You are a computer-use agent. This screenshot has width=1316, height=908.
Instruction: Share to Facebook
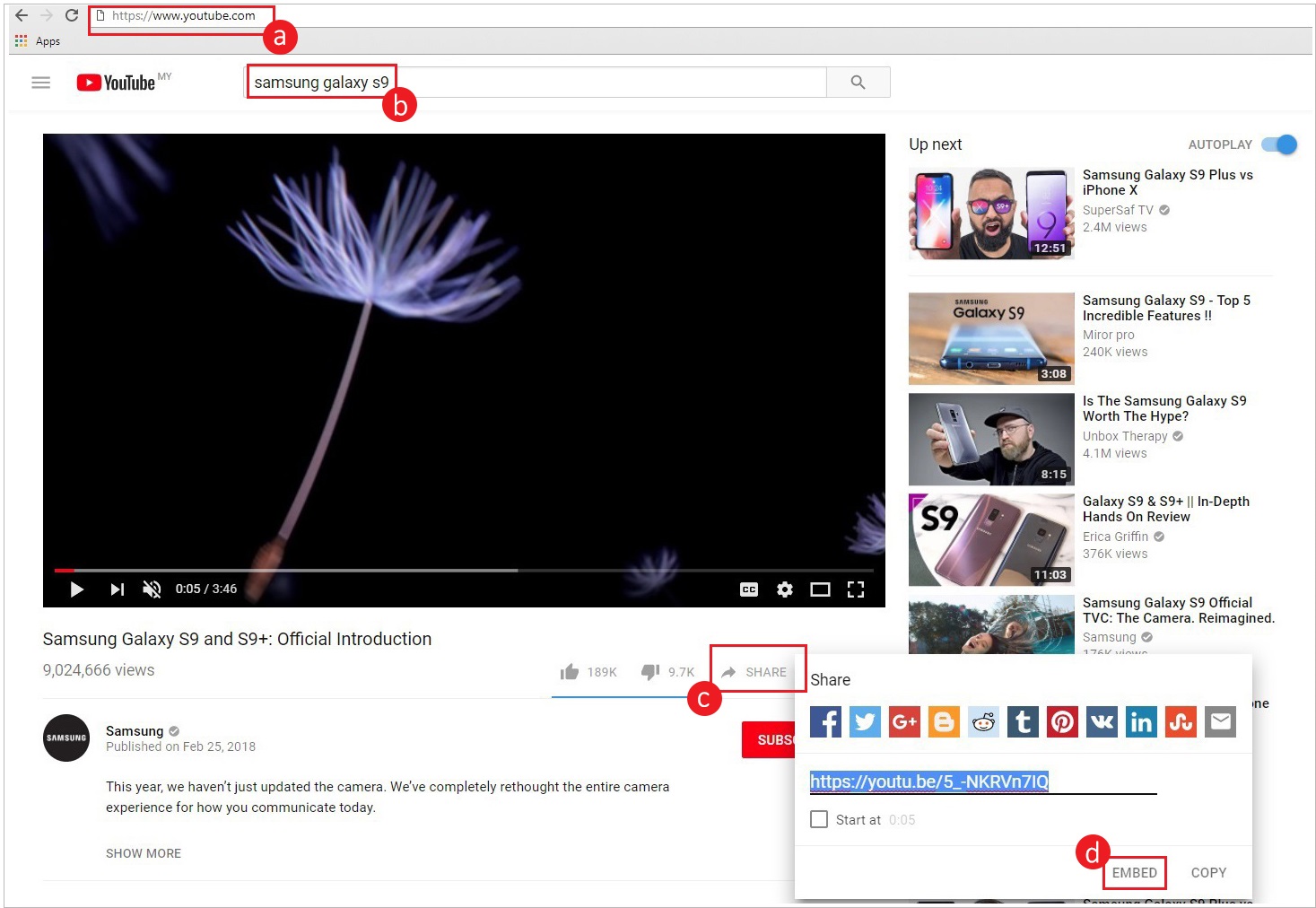click(x=825, y=721)
